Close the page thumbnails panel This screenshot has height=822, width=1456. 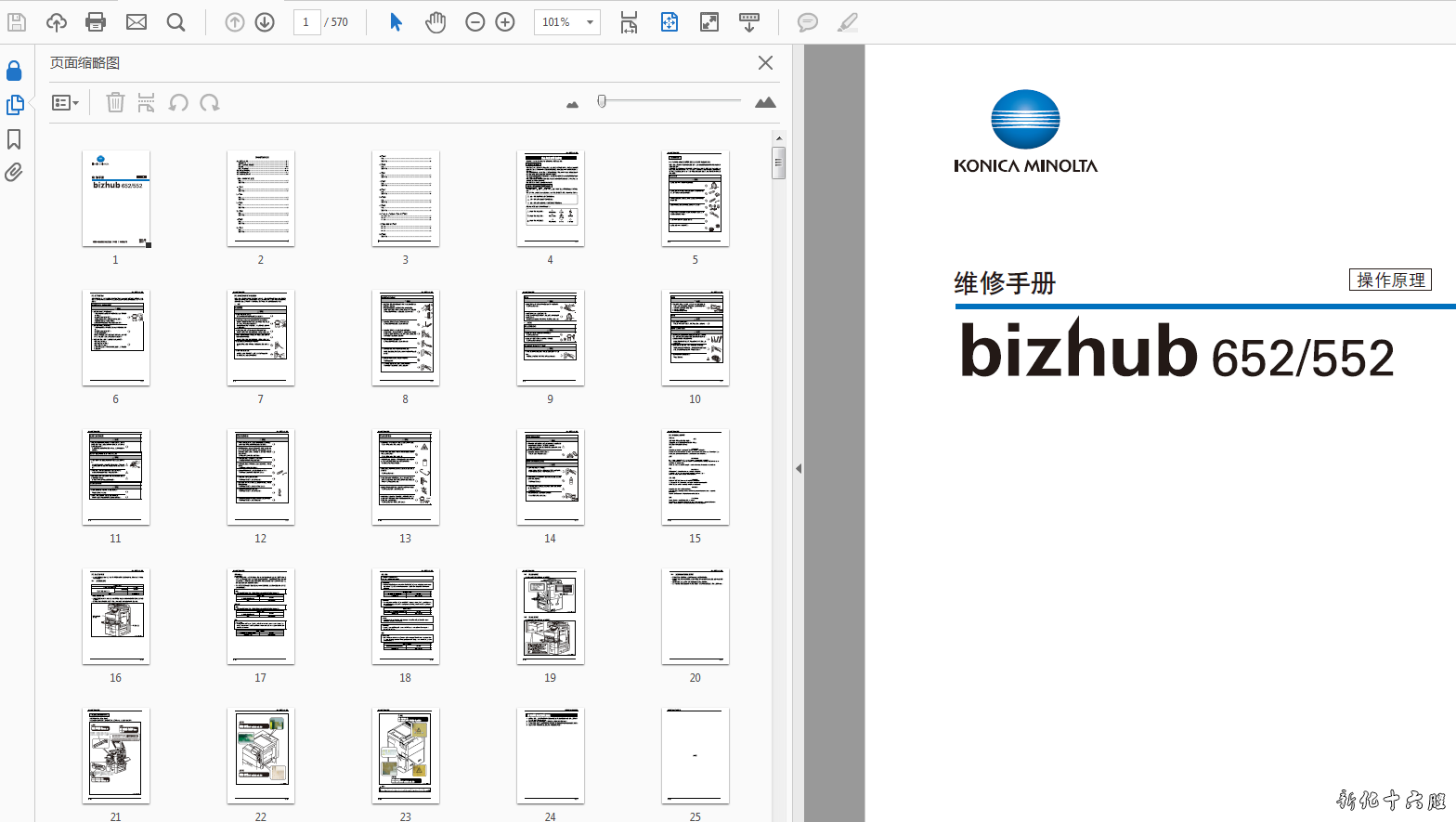pos(765,62)
